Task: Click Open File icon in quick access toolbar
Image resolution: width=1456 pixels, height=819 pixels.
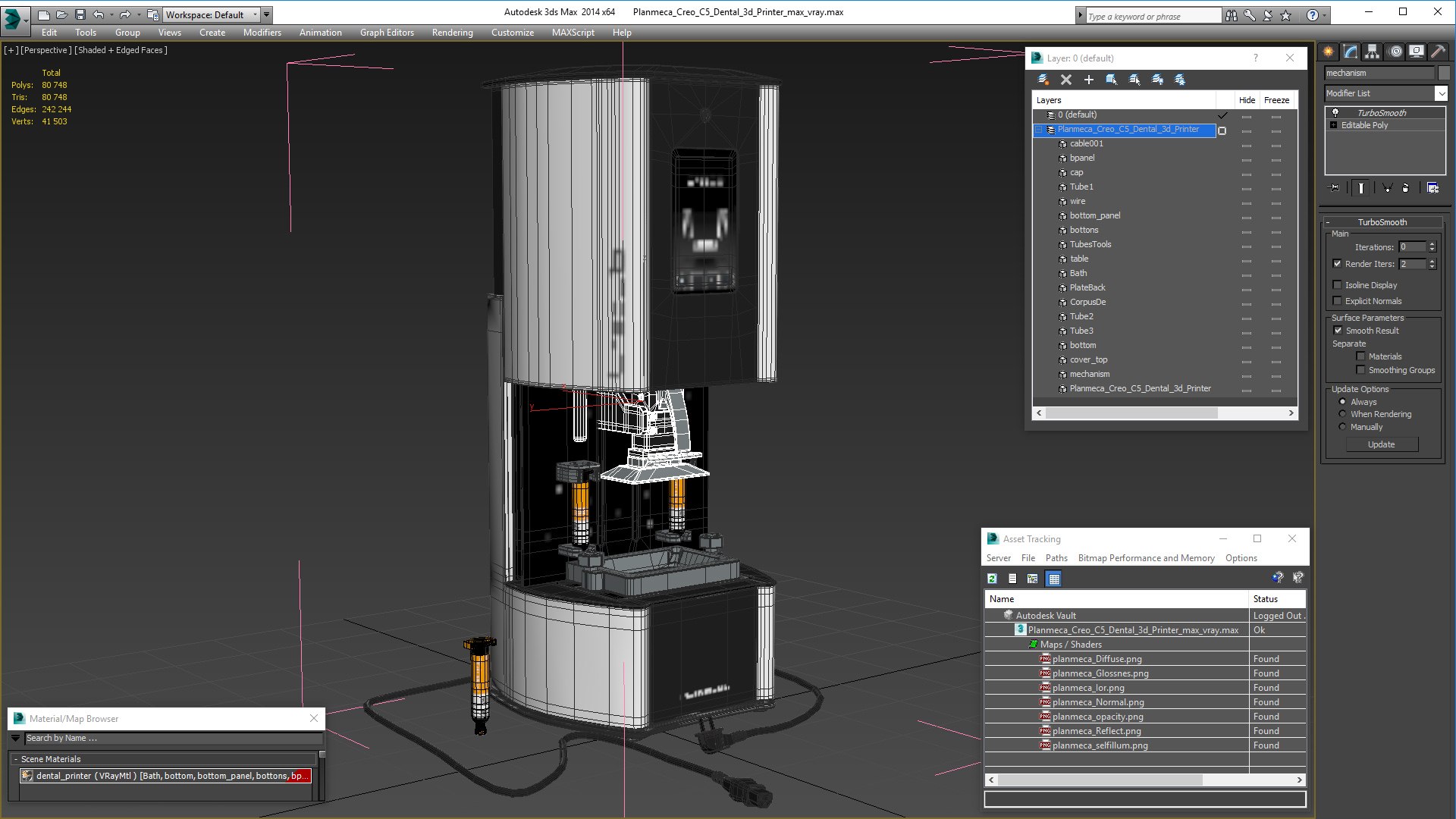Action: [x=62, y=14]
